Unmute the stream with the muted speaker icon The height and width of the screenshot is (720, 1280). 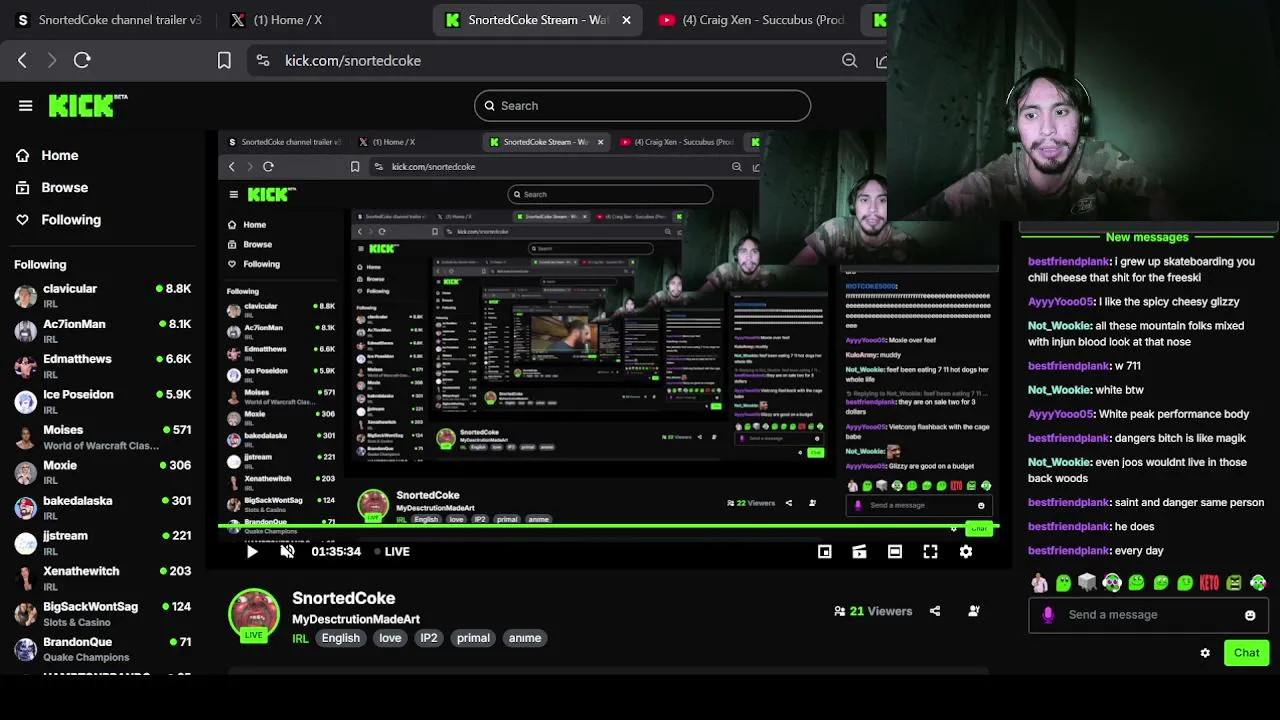288,551
